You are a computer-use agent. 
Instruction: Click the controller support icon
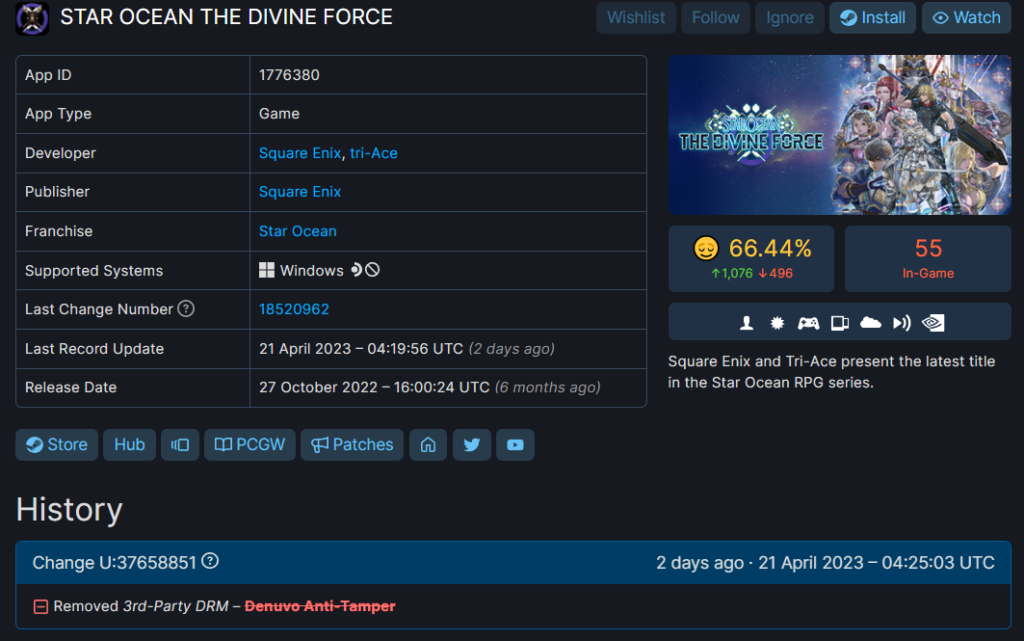[x=808, y=322]
